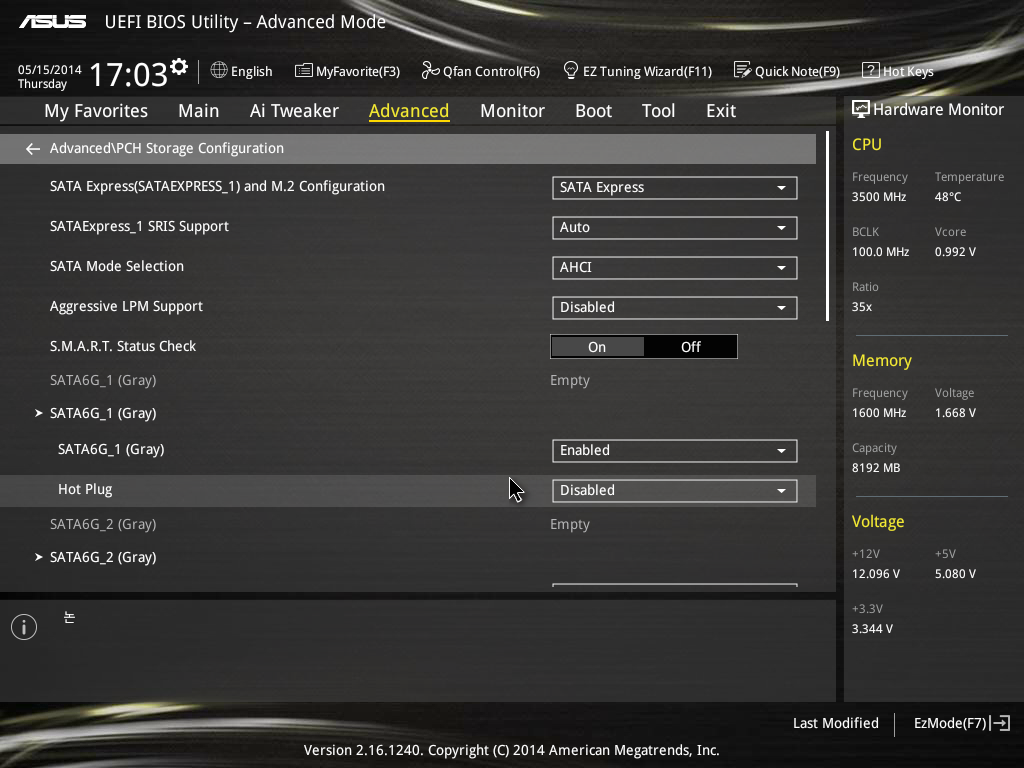Launch EZ Tuning Wizard bulb icon

point(571,71)
